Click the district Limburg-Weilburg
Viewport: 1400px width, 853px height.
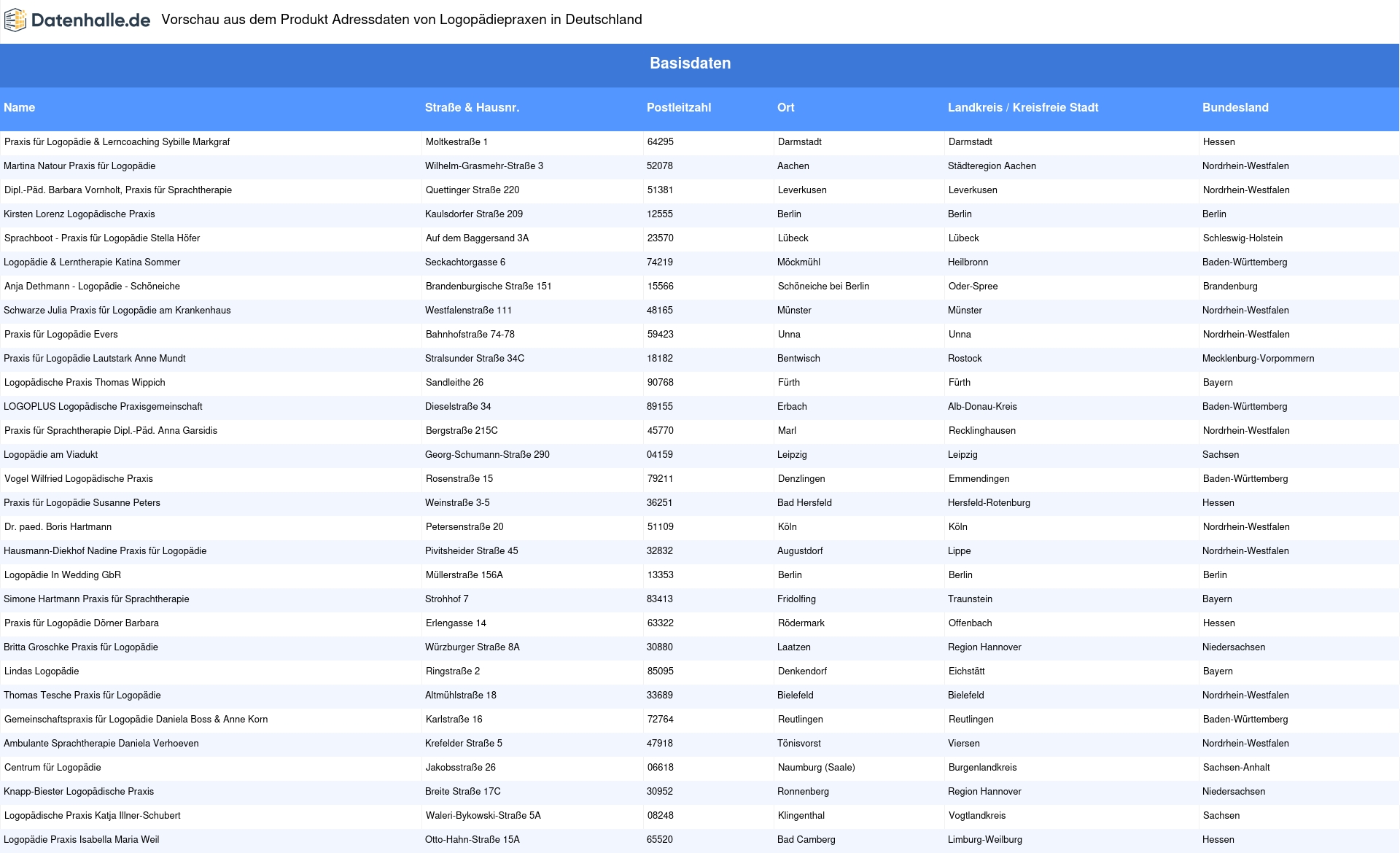[985, 840]
